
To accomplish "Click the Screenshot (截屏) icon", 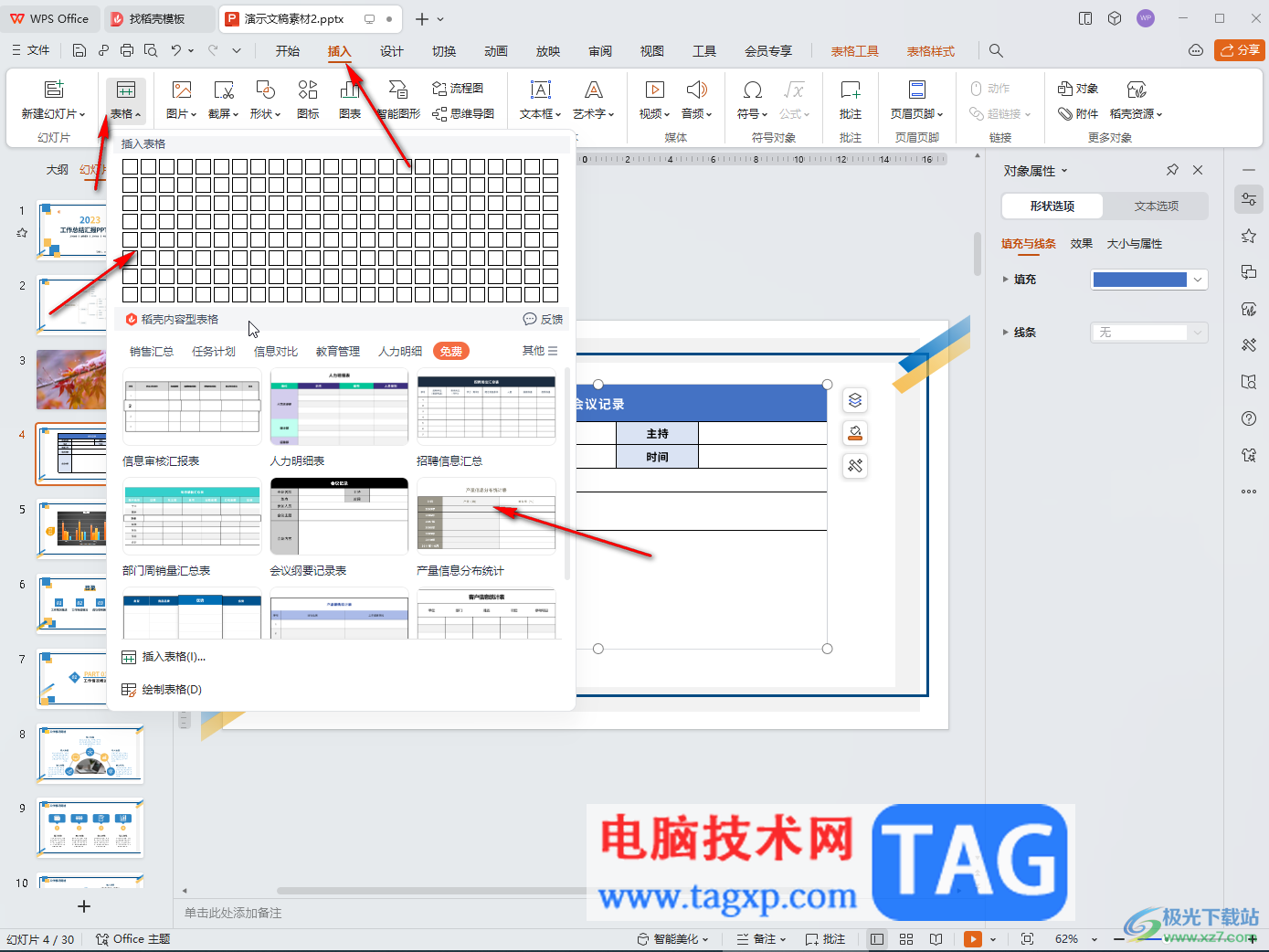I will pyautogui.click(x=224, y=90).
